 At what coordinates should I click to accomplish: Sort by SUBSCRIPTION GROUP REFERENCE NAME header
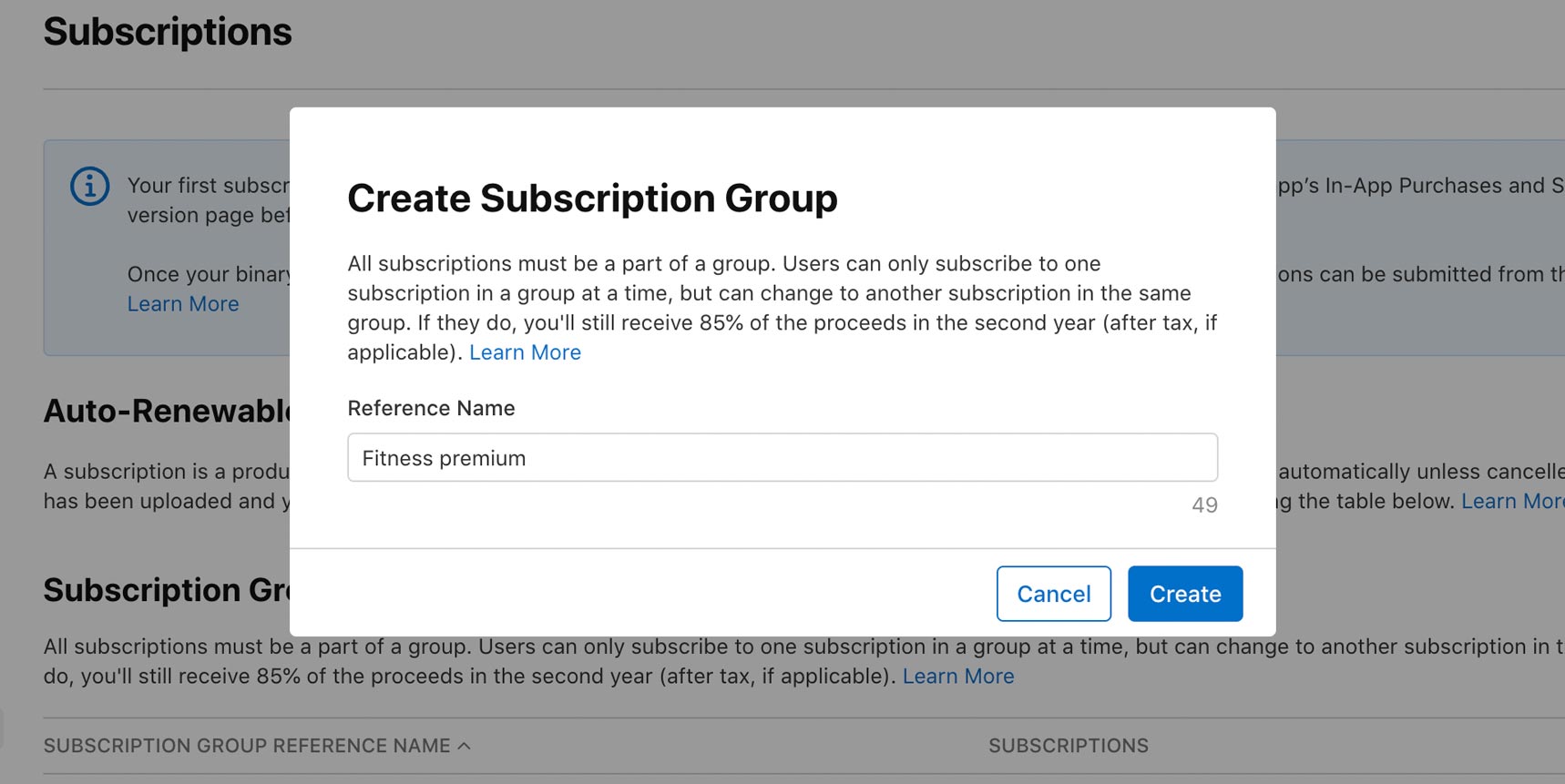tap(251, 745)
